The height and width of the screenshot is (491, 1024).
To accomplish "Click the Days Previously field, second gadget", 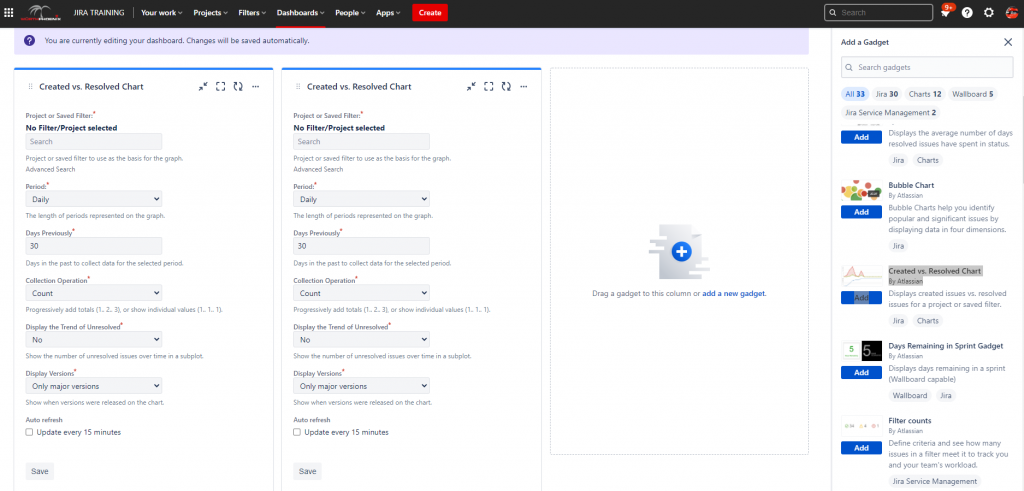I will pyautogui.click(x=362, y=246).
